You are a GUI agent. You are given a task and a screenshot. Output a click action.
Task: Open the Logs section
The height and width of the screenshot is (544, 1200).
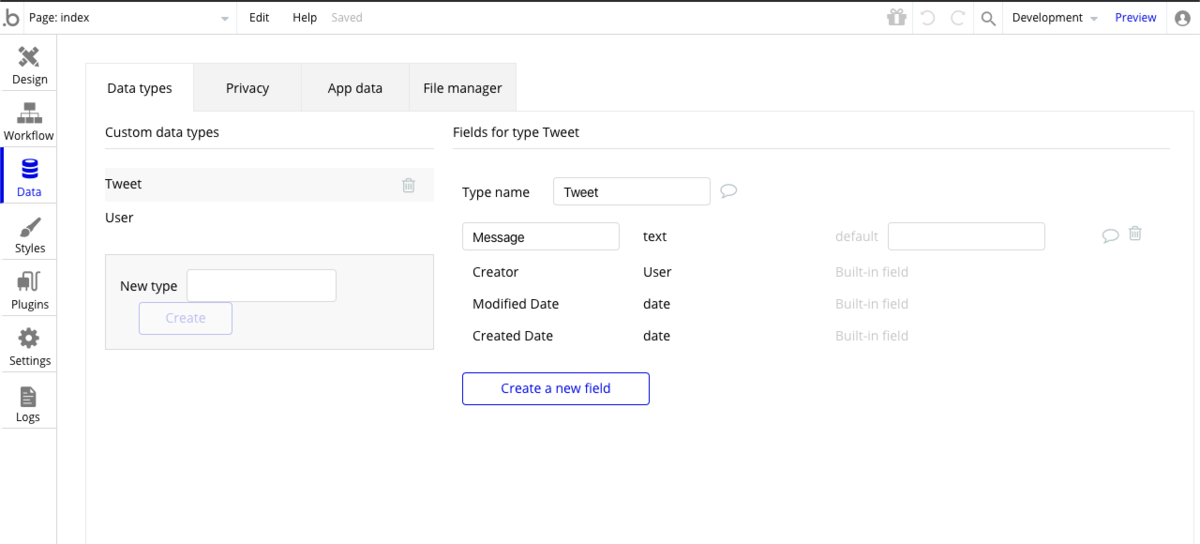pyautogui.click(x=29, y=403)
